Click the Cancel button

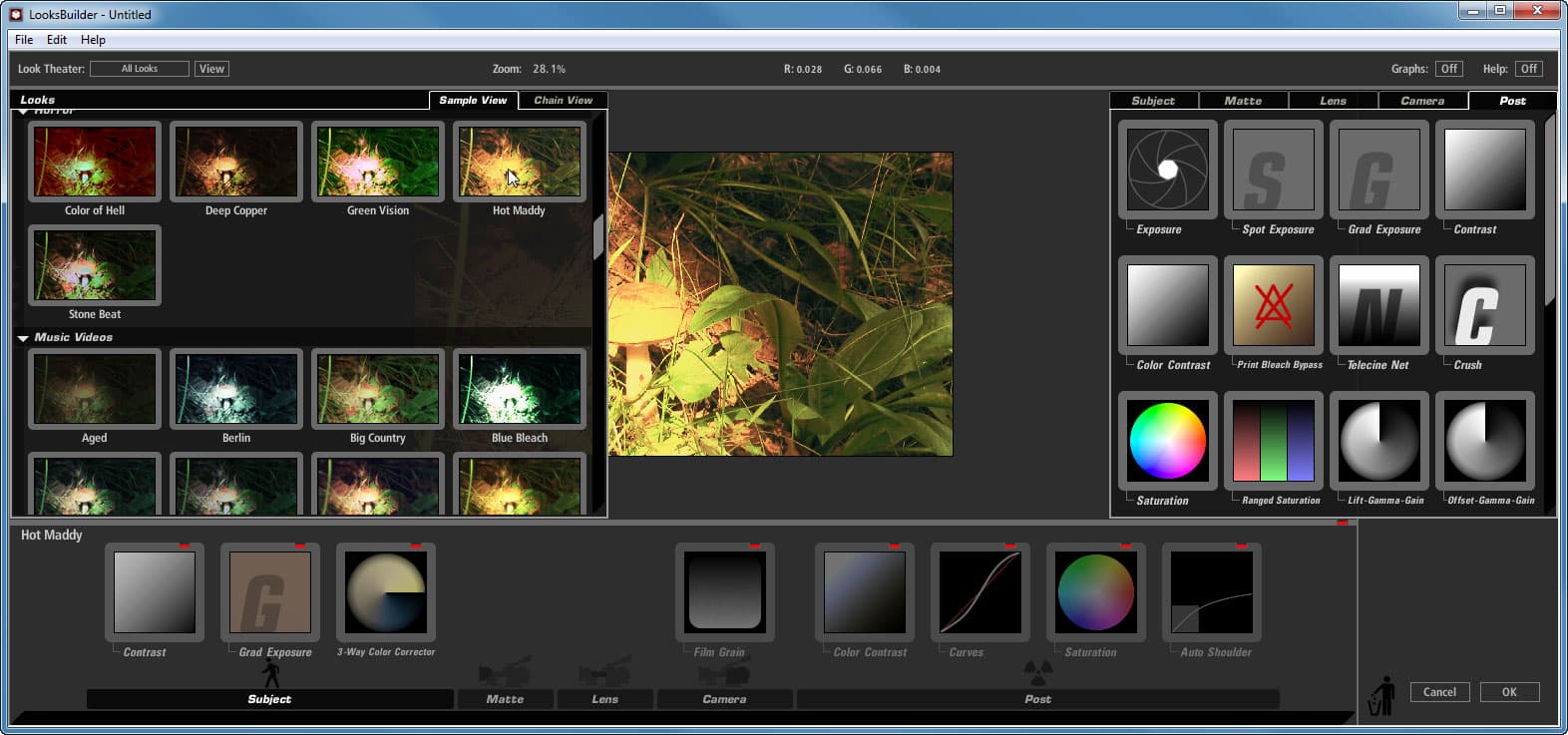tap(1438, 692)
